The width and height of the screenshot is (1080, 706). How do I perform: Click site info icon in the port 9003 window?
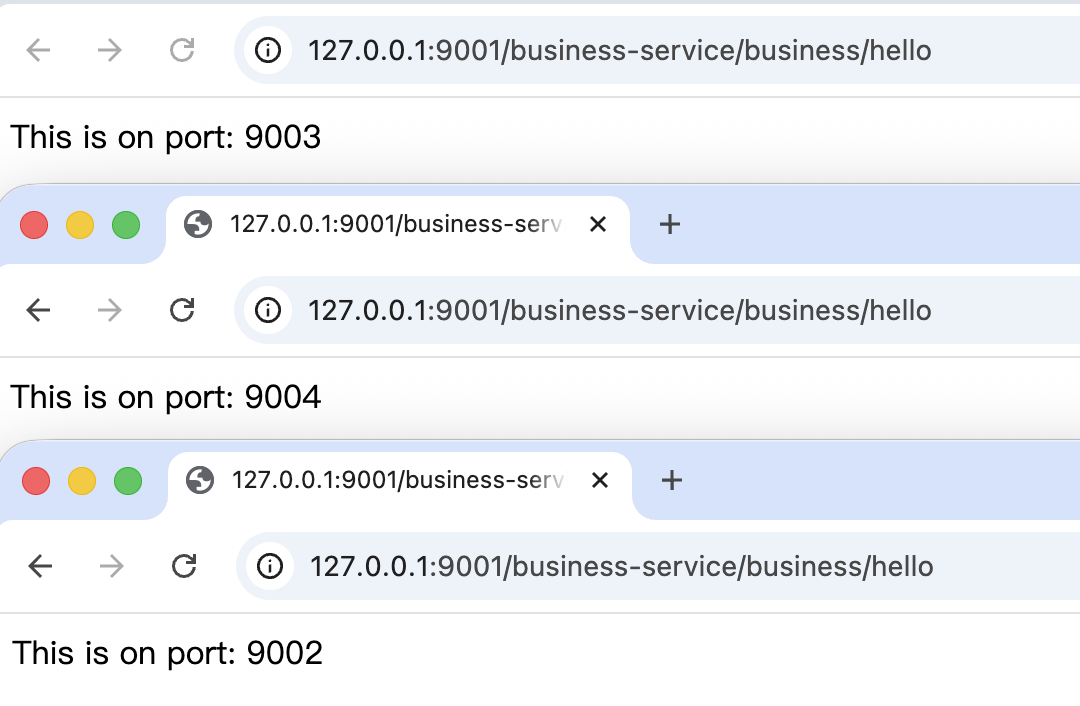click(x=268, y=50)
